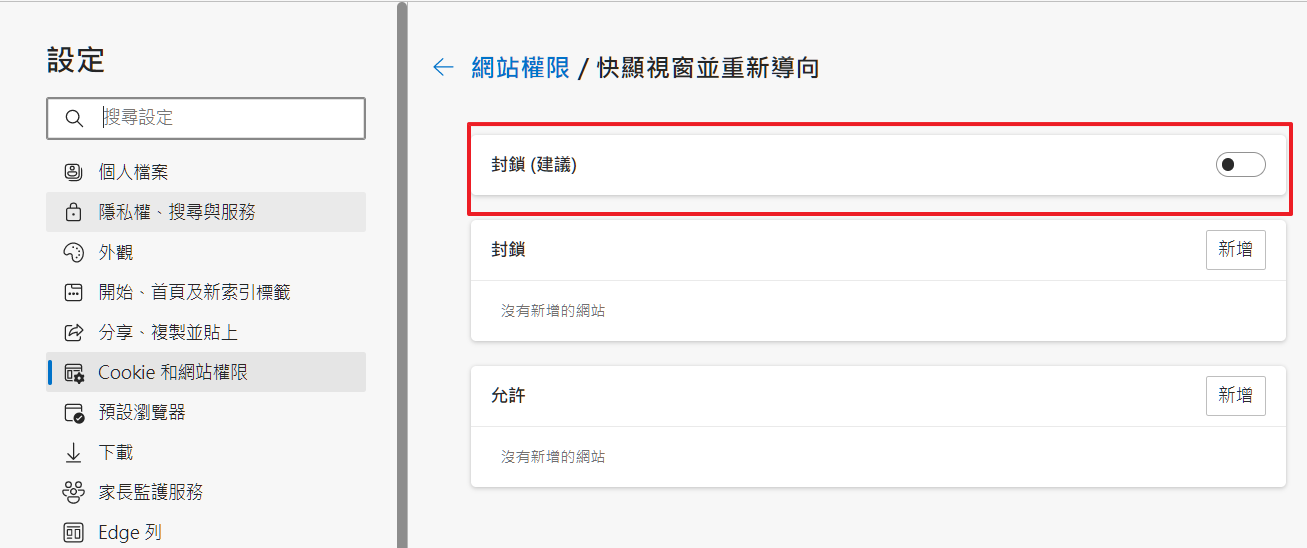Go back using the left arrow

[443, 67]
